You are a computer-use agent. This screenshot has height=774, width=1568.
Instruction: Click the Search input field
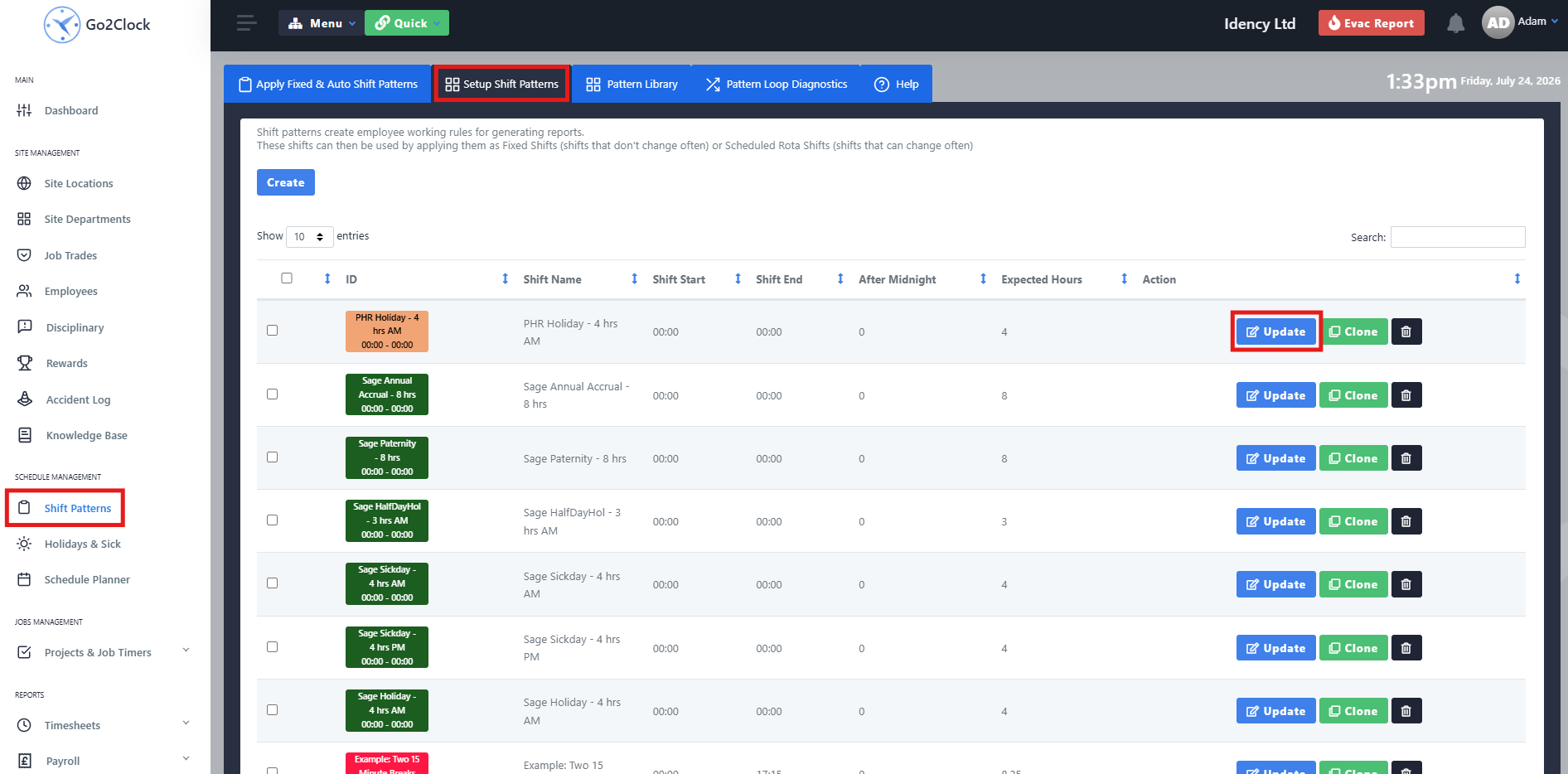(1458, 237)
